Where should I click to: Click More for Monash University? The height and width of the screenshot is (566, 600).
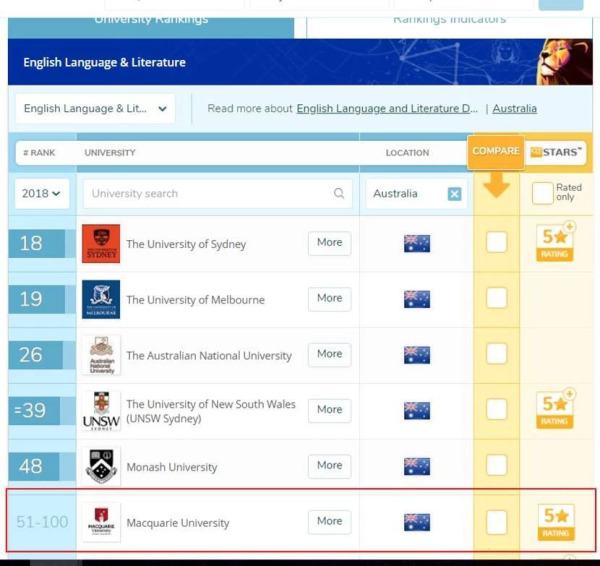(x=329, y=465)
